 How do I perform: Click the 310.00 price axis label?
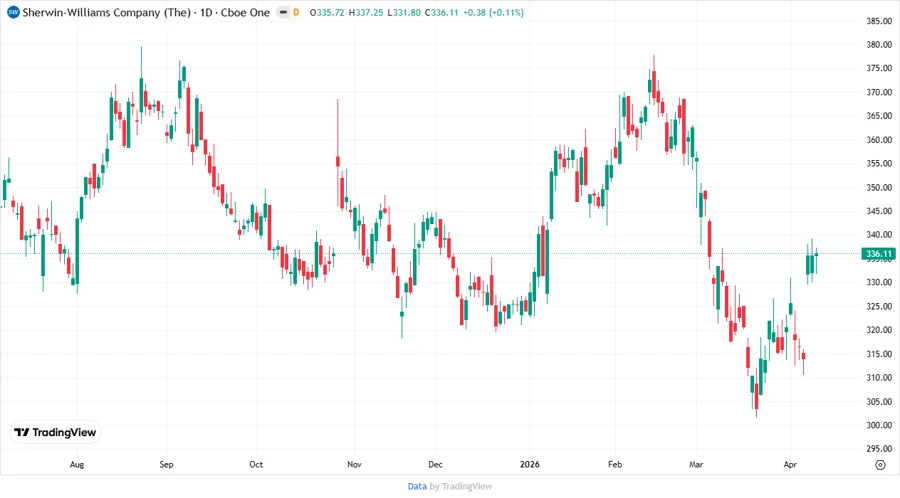(x=879, y=377)
